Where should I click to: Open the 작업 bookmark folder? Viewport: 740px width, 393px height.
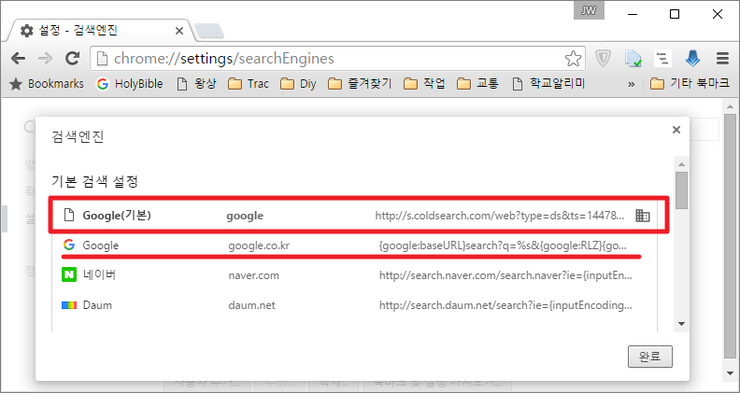425,84
